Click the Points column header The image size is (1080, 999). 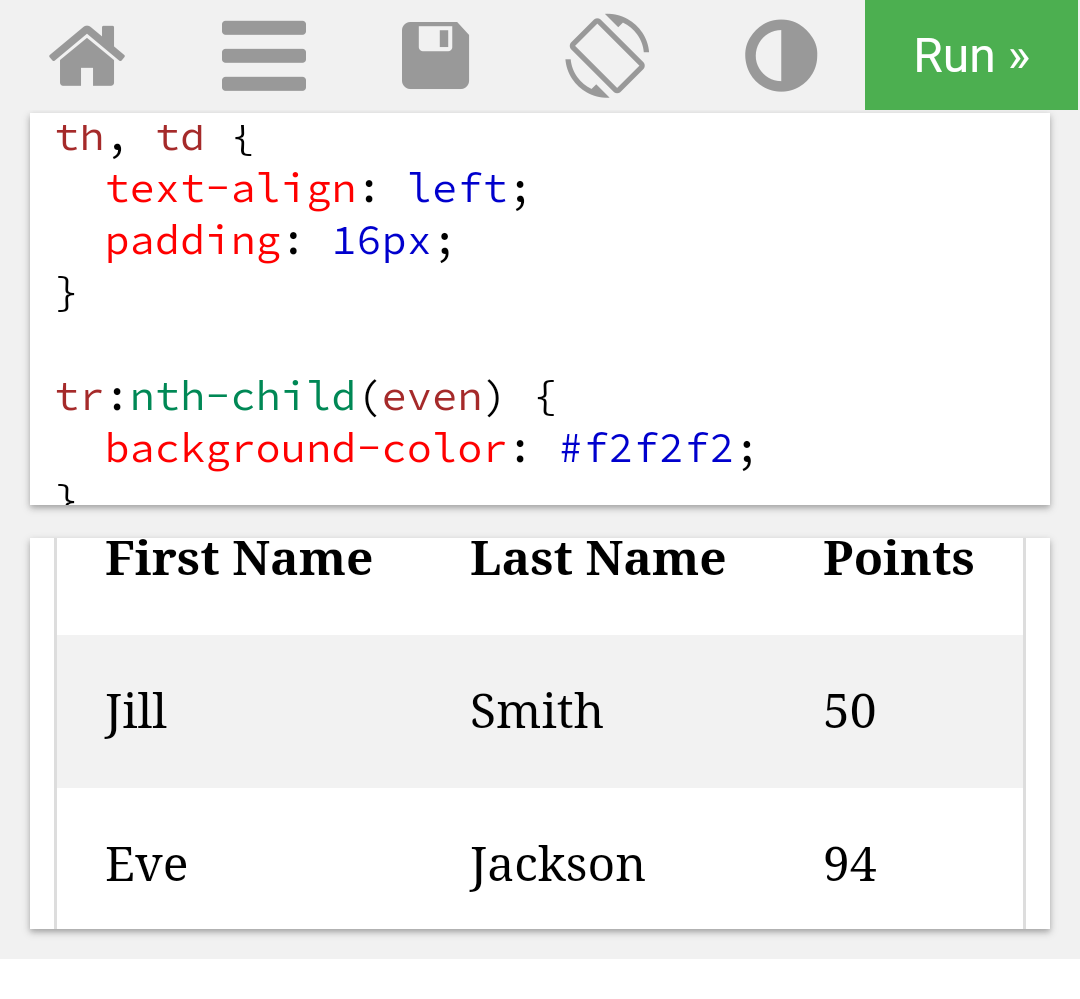(x=898, y=559)
